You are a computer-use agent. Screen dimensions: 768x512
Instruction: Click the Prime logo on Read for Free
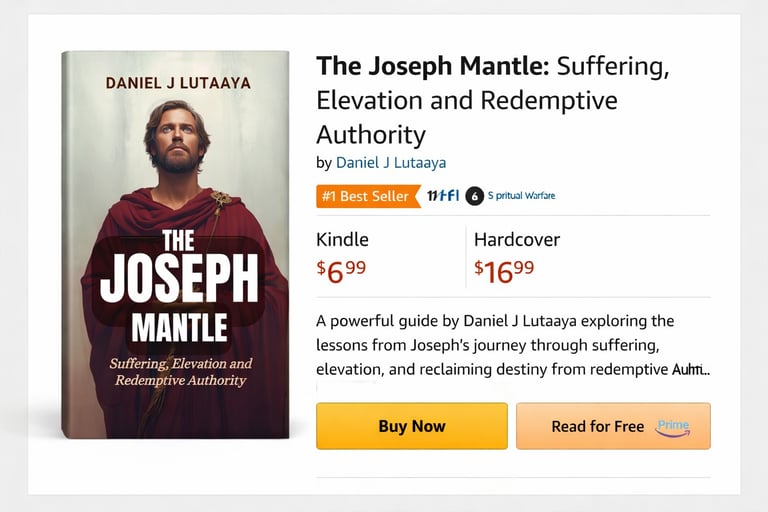click(673, 427)
